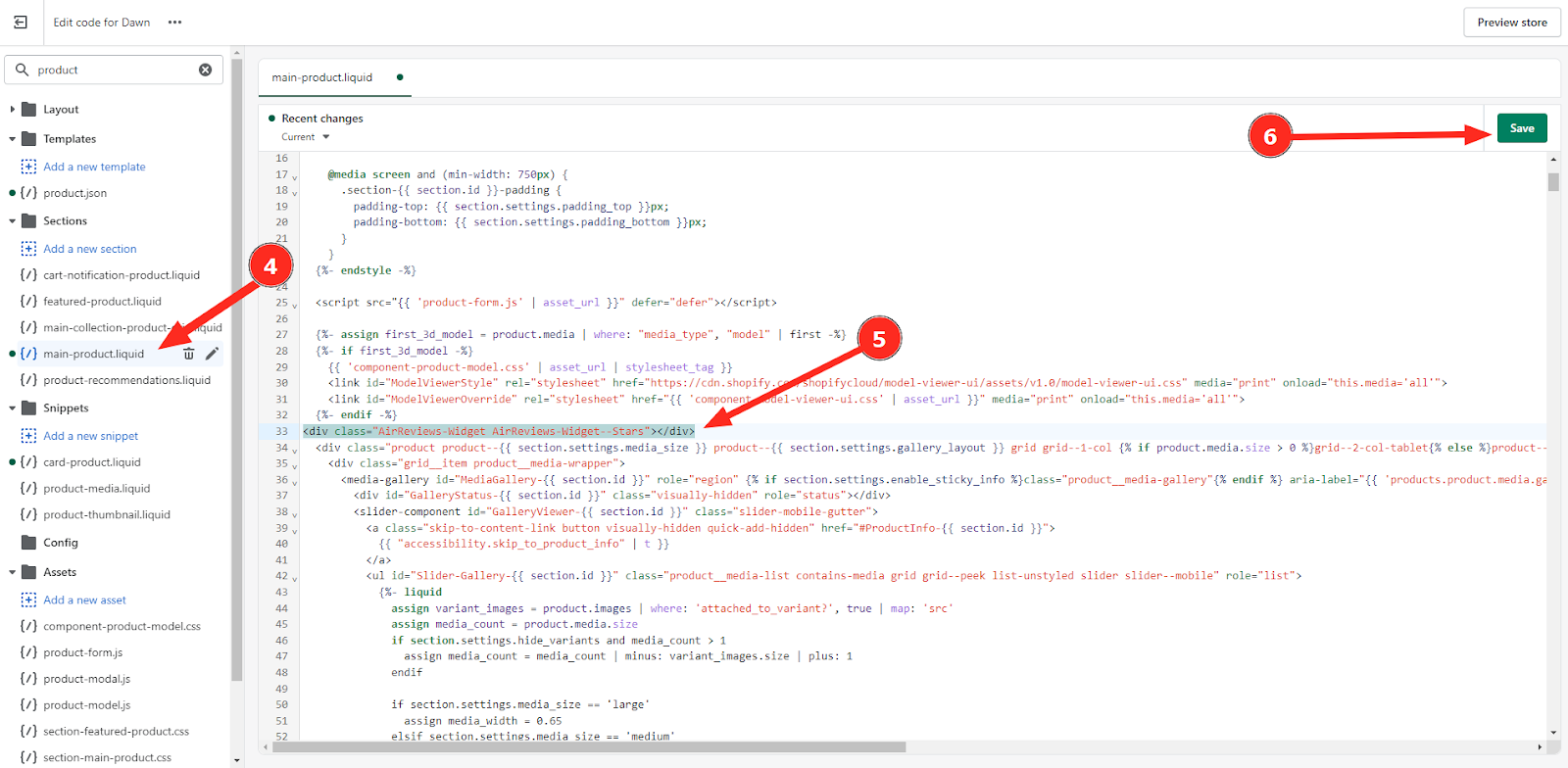This screenshot has width=1568, height=768.
Task: Expand the Layout folder
Action: point(12,110)
